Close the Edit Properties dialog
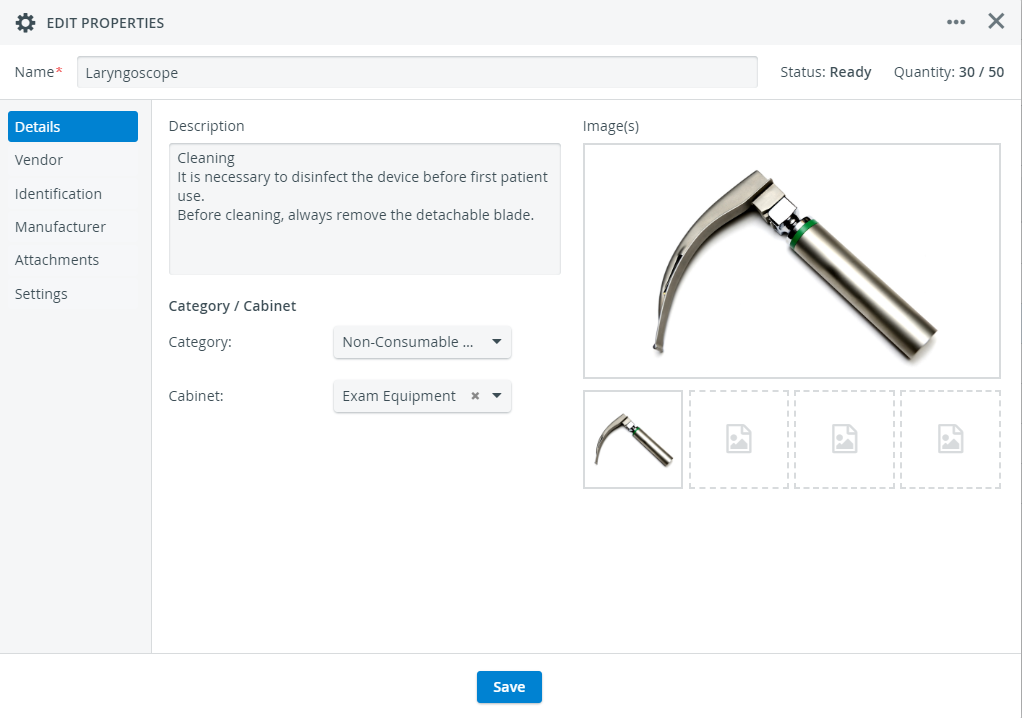This screenshot has width=1022, height=718. pyautogui.click(x=996, y=22)
